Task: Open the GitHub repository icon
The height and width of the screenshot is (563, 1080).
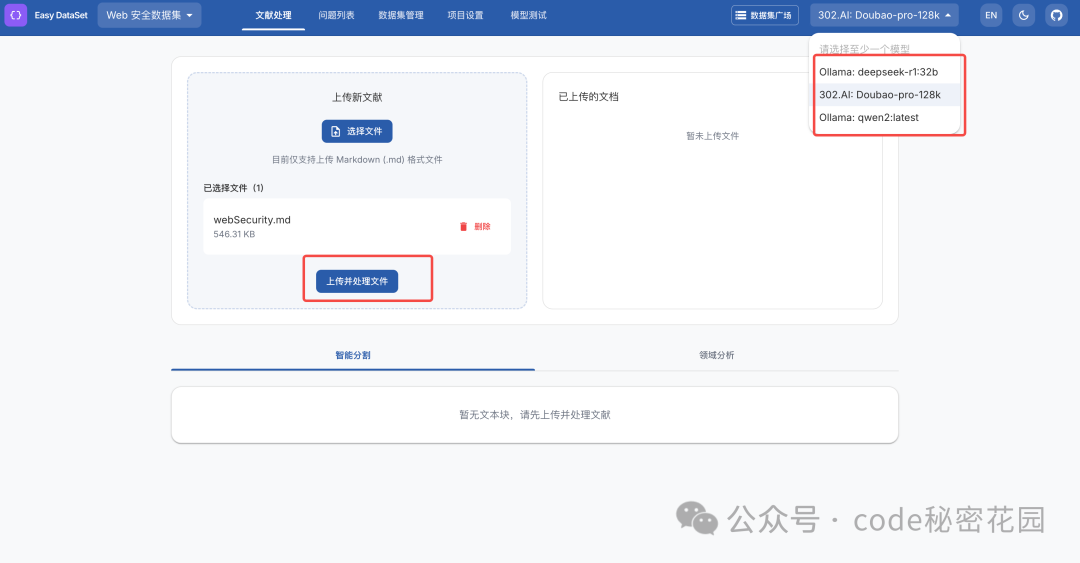Action: (x=1056, y=15)
